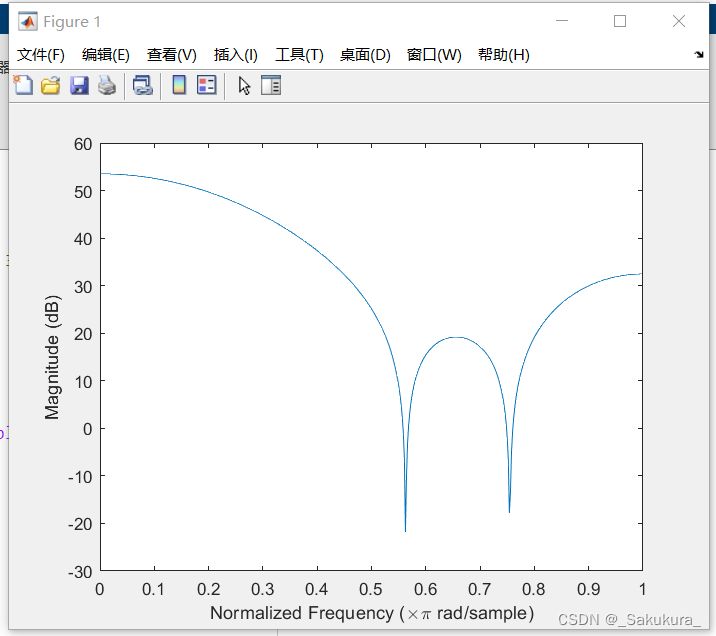Image resolution: width=716 pixels, height=636 pixels.
Task: Toggle the Edit Plot arrow tool
Action: (x=244, y=86)
